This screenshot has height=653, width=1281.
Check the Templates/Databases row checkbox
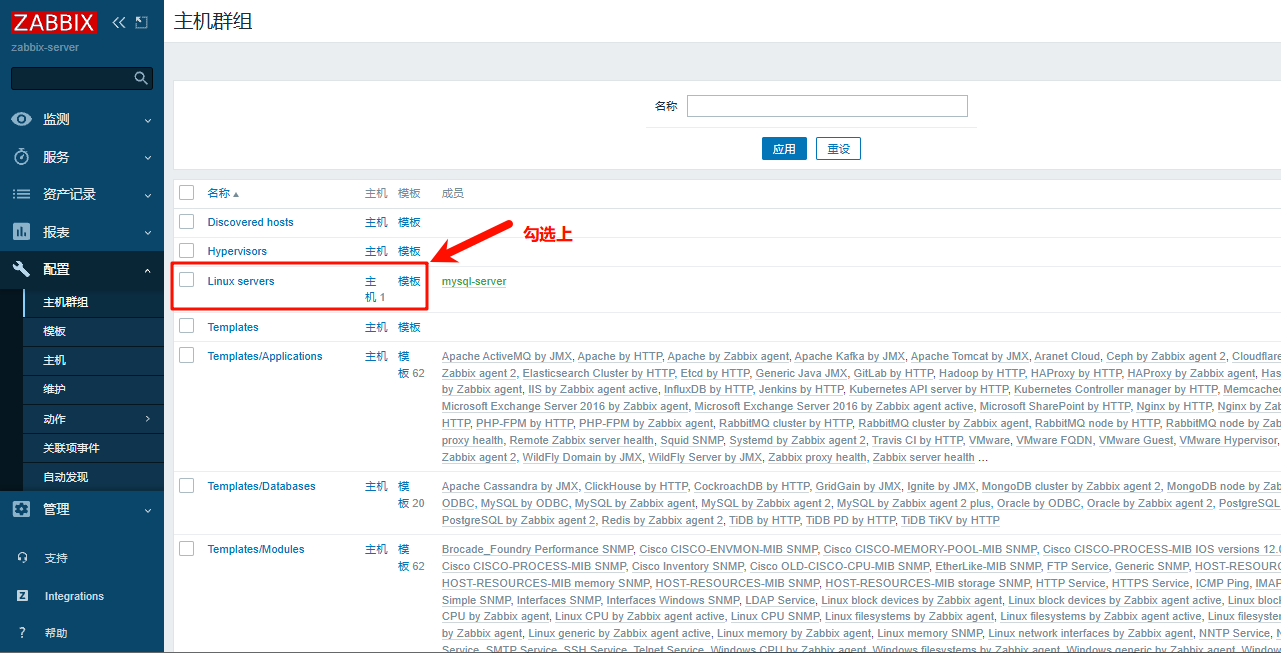[187, 485]
